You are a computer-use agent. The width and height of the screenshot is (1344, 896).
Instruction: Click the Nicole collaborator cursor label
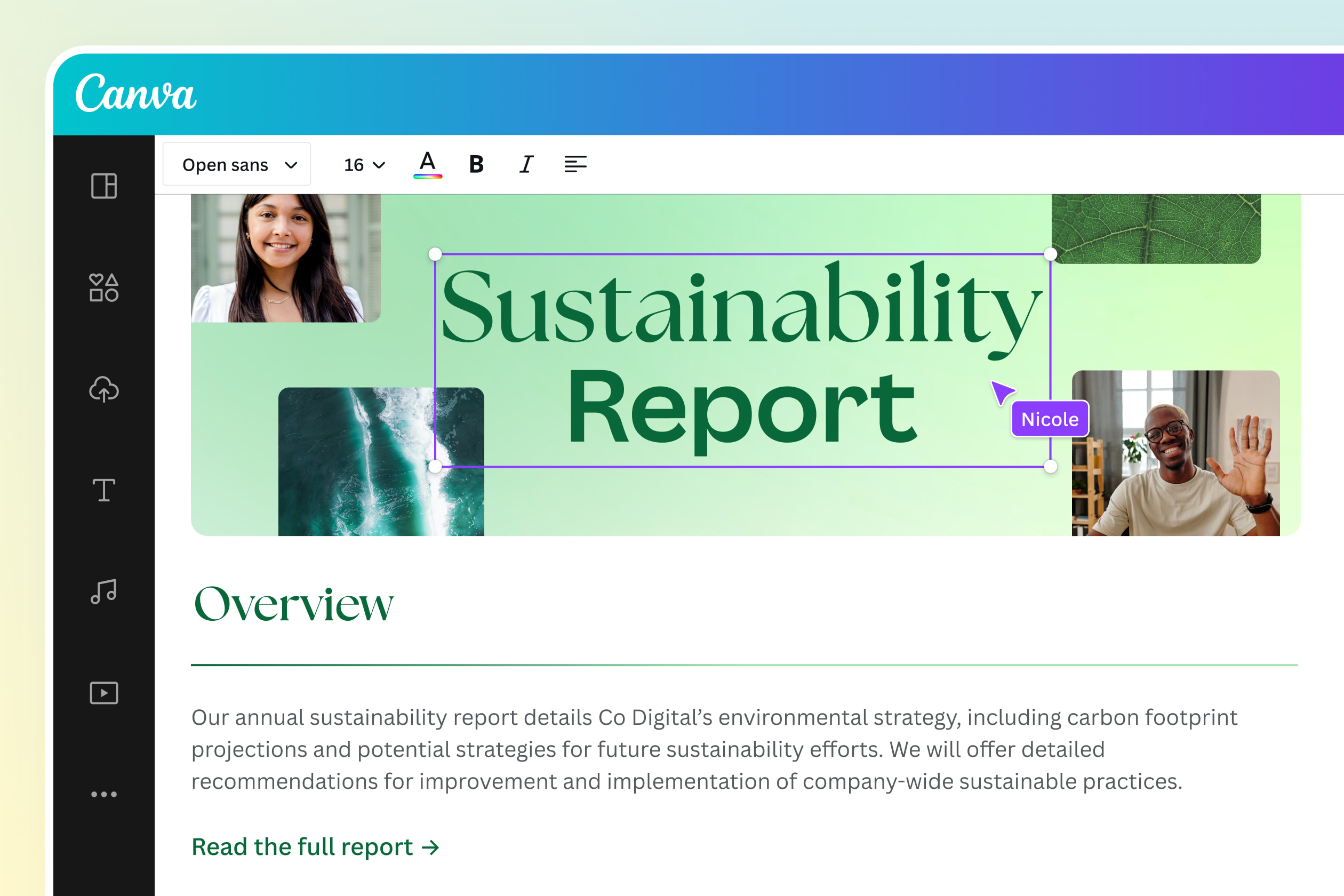(1050, 419)
